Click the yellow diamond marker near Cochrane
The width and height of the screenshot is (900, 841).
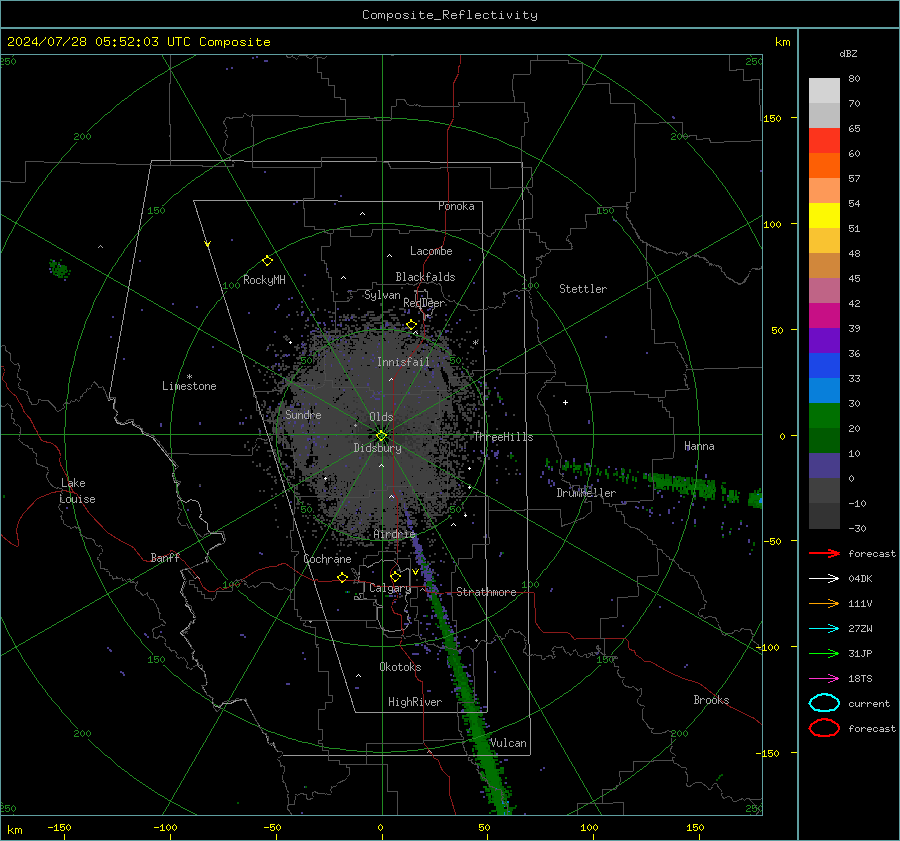click(342, 577)
